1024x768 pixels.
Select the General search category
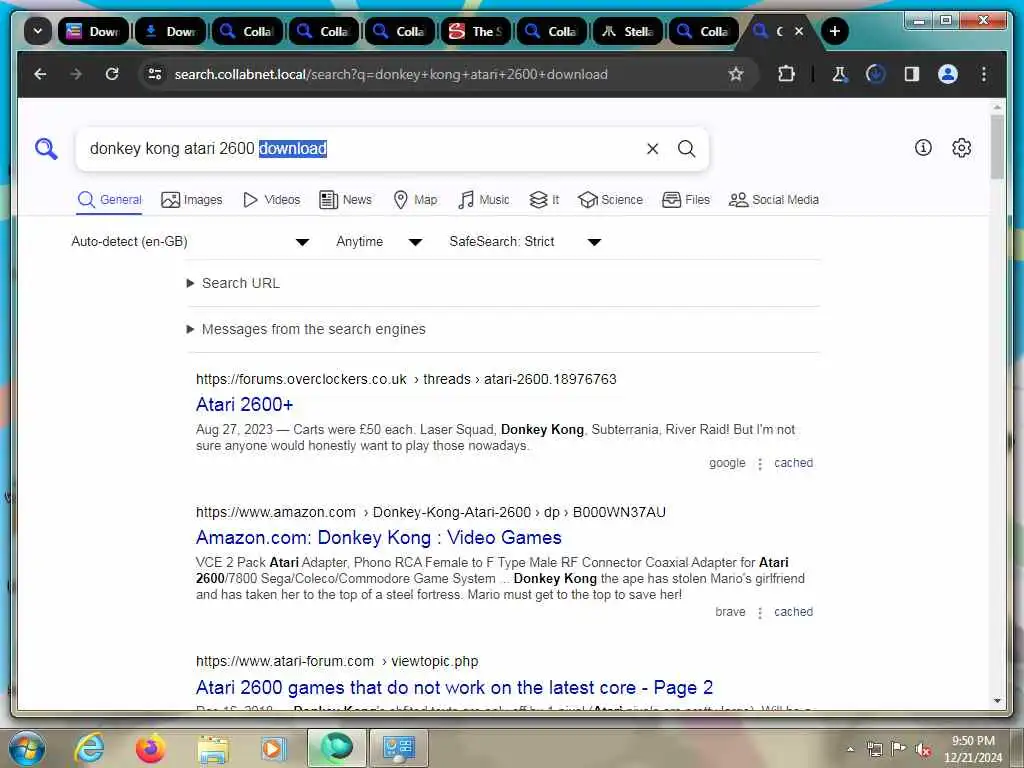click(109, 200)
